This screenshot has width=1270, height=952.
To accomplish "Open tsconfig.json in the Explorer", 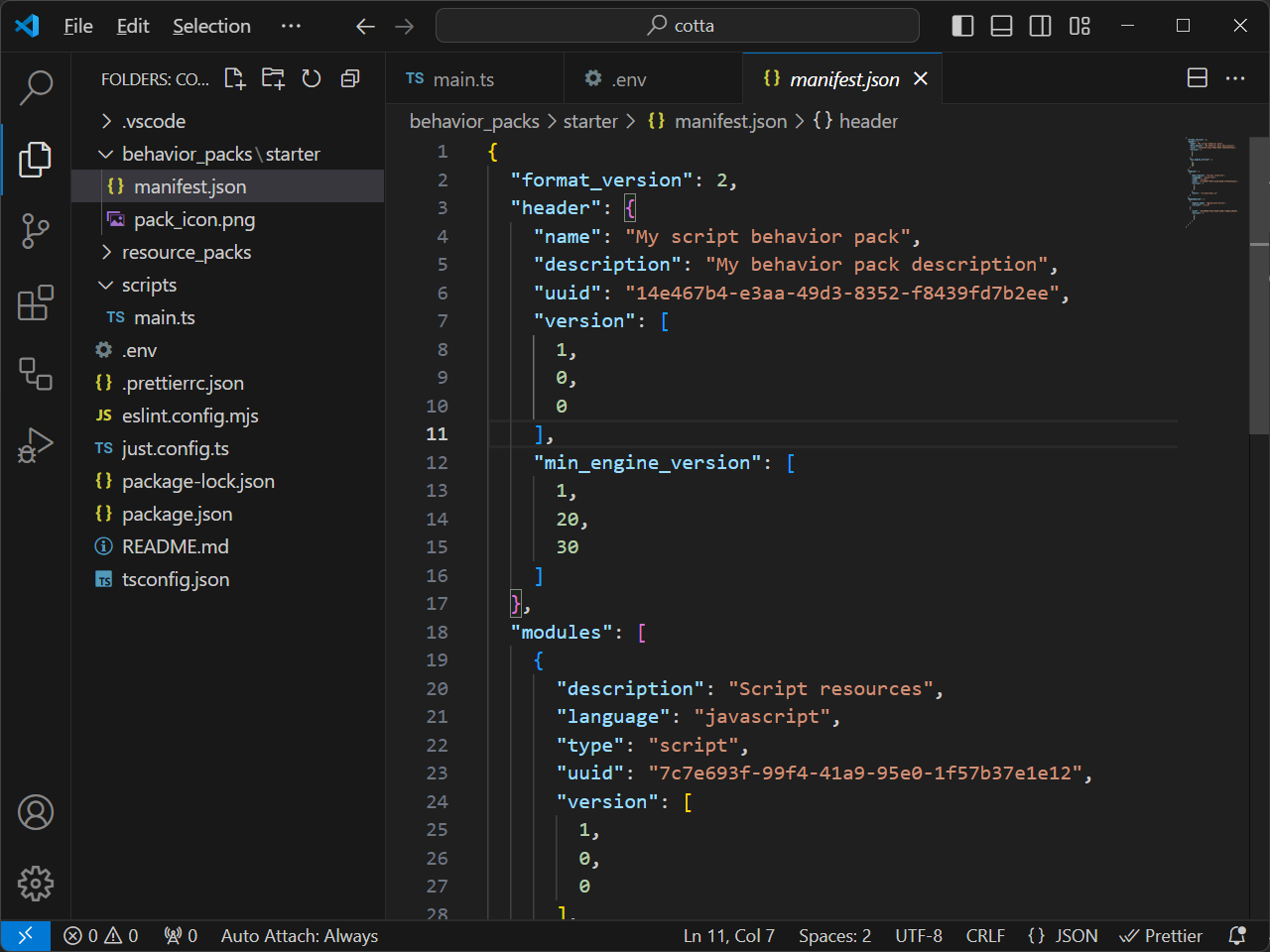I will (227, 579).
